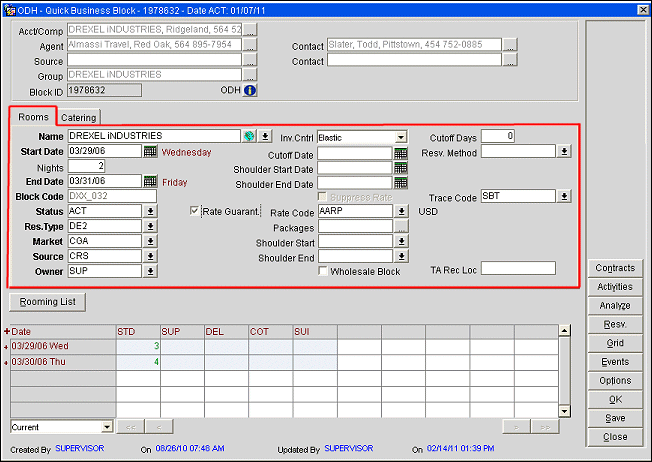Click the Packages ellipsis lookup button
The height and width of the screenshot is (462, 652).
(x=400, y=227)
